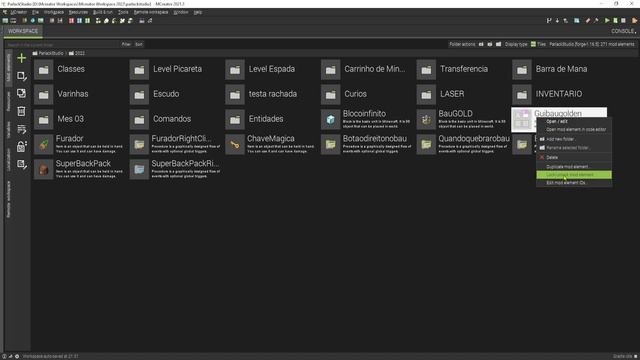640x360 pixels.
Task: Click the download arrow icon in top toolbar
Action: point(557,20)
